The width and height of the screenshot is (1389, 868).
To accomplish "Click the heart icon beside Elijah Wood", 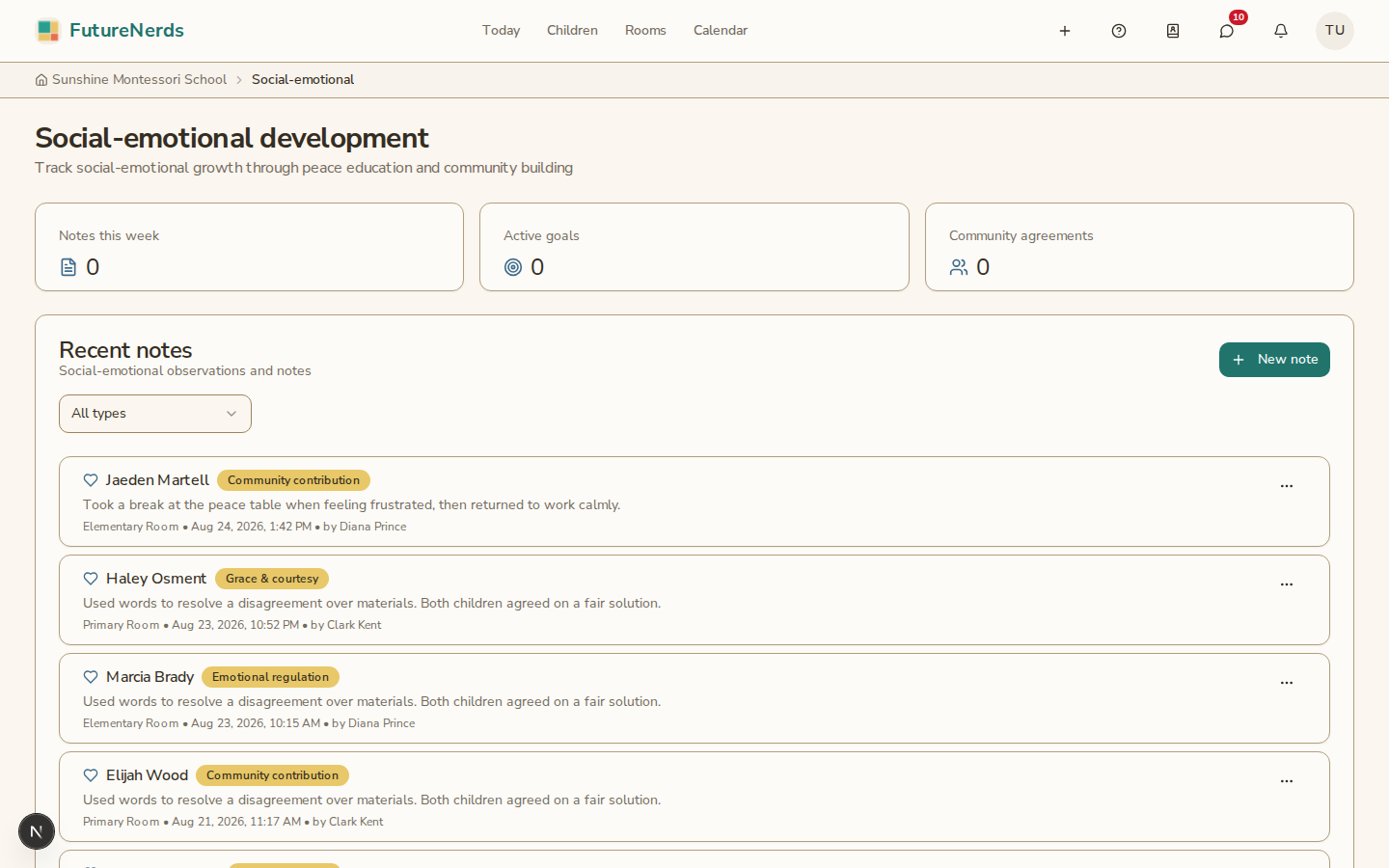I will (91, 775).
